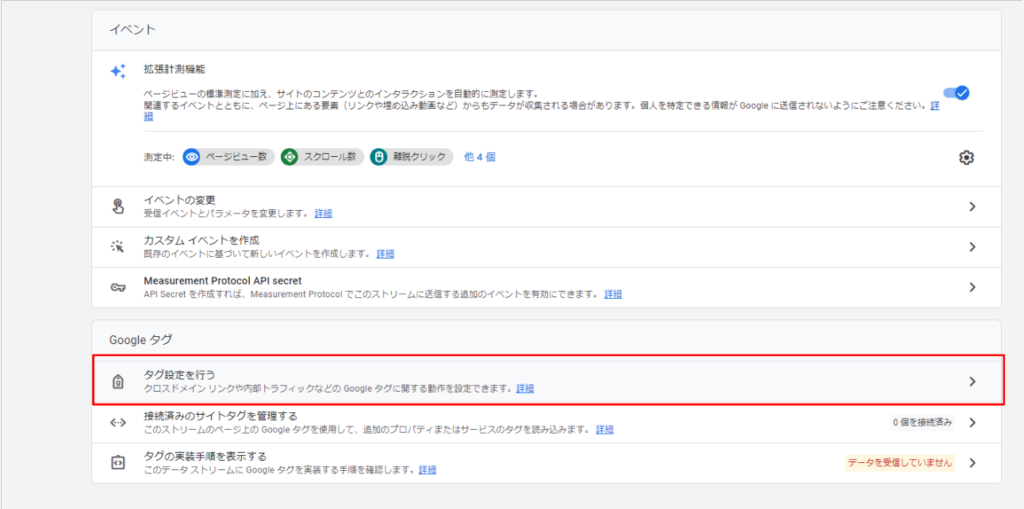Open 詳細 link in enhanced measurement description
Viewport: 1024px width, 509px height.
click(935, 105)
